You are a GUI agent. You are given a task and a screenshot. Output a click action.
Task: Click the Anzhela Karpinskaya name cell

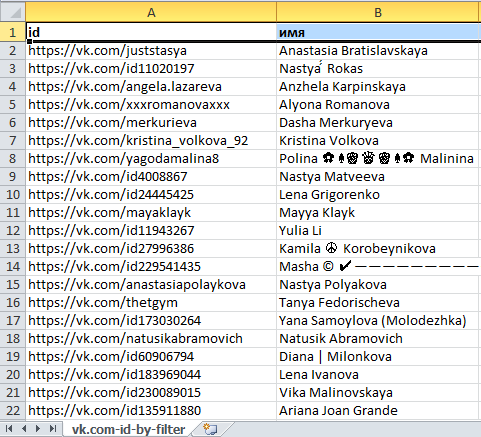point(378,87)
